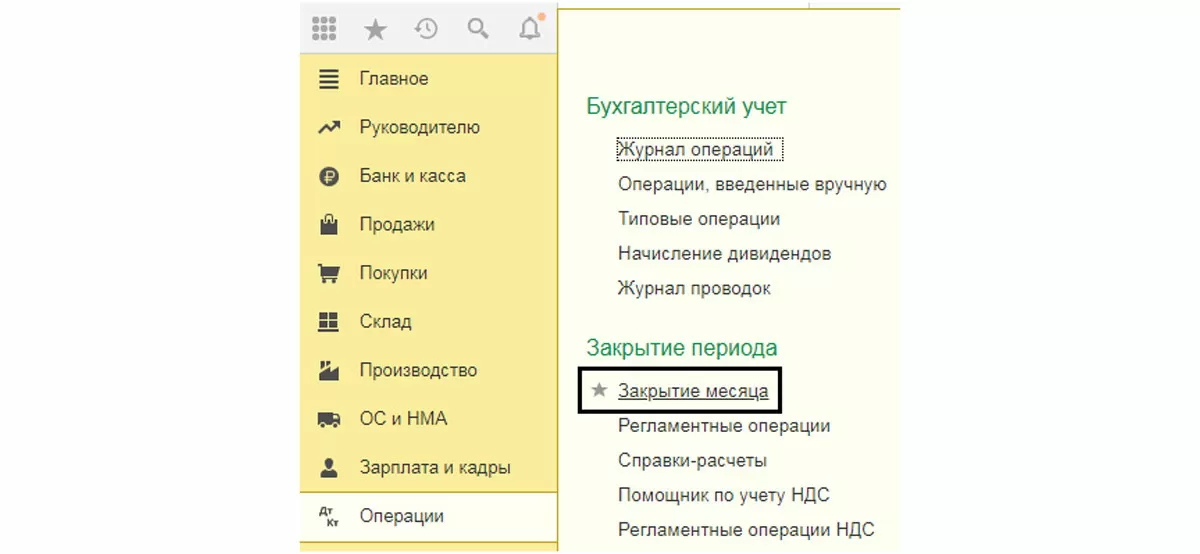1200x554 pixels.
Task: Click the Дт/Кт icon for Операции
Action: coord(329,516)
